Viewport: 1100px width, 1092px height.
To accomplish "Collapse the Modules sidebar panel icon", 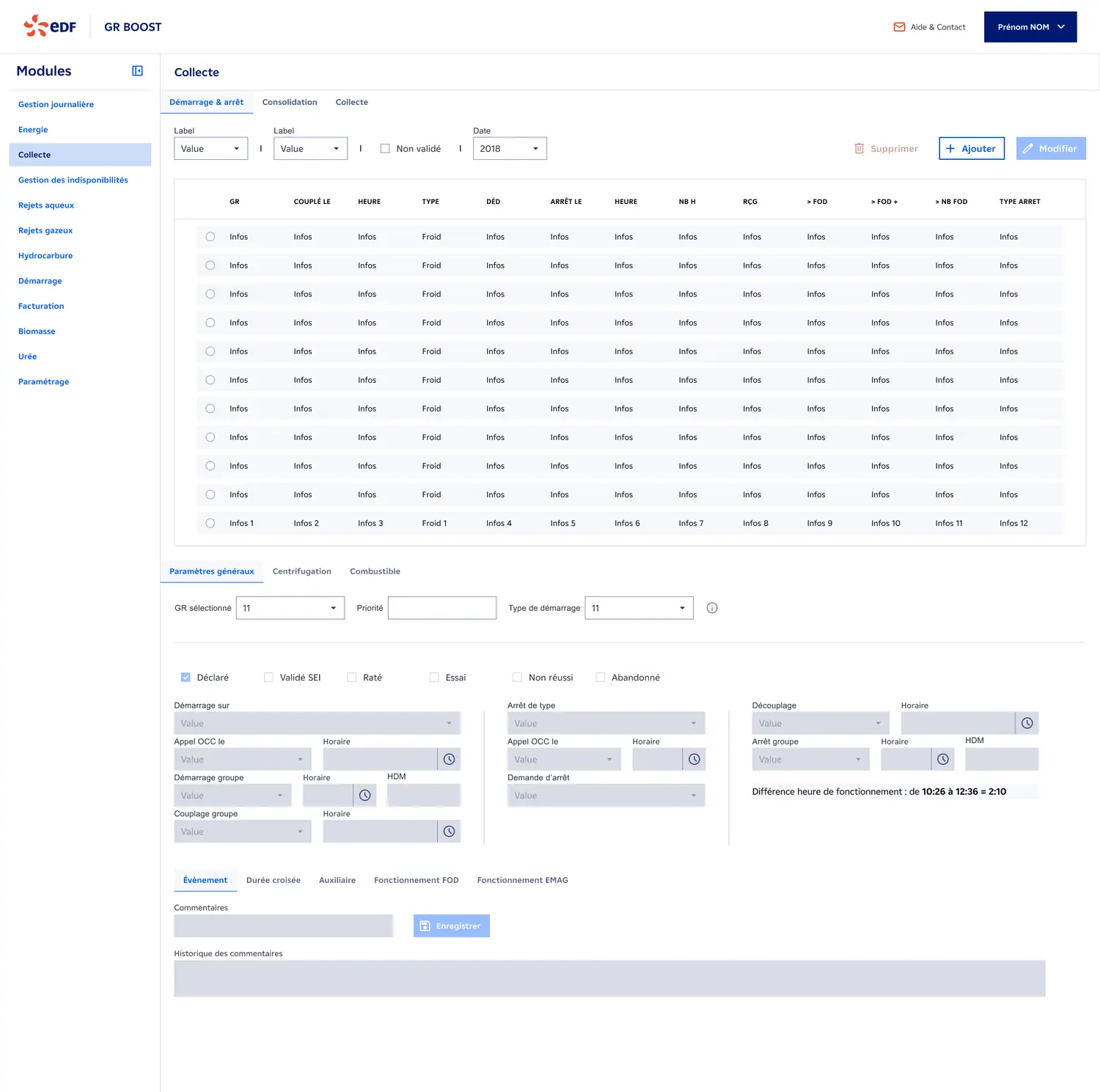I will click(x=137, y=71).
